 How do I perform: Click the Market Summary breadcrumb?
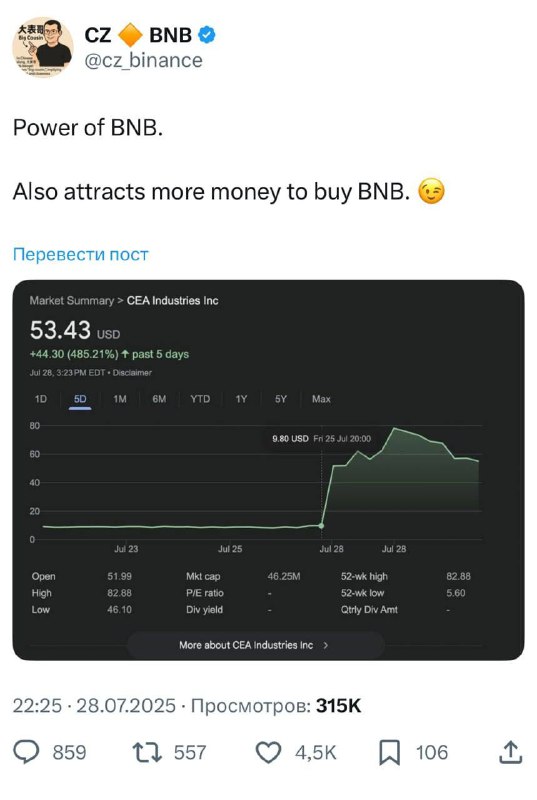[x=71, y=301]
